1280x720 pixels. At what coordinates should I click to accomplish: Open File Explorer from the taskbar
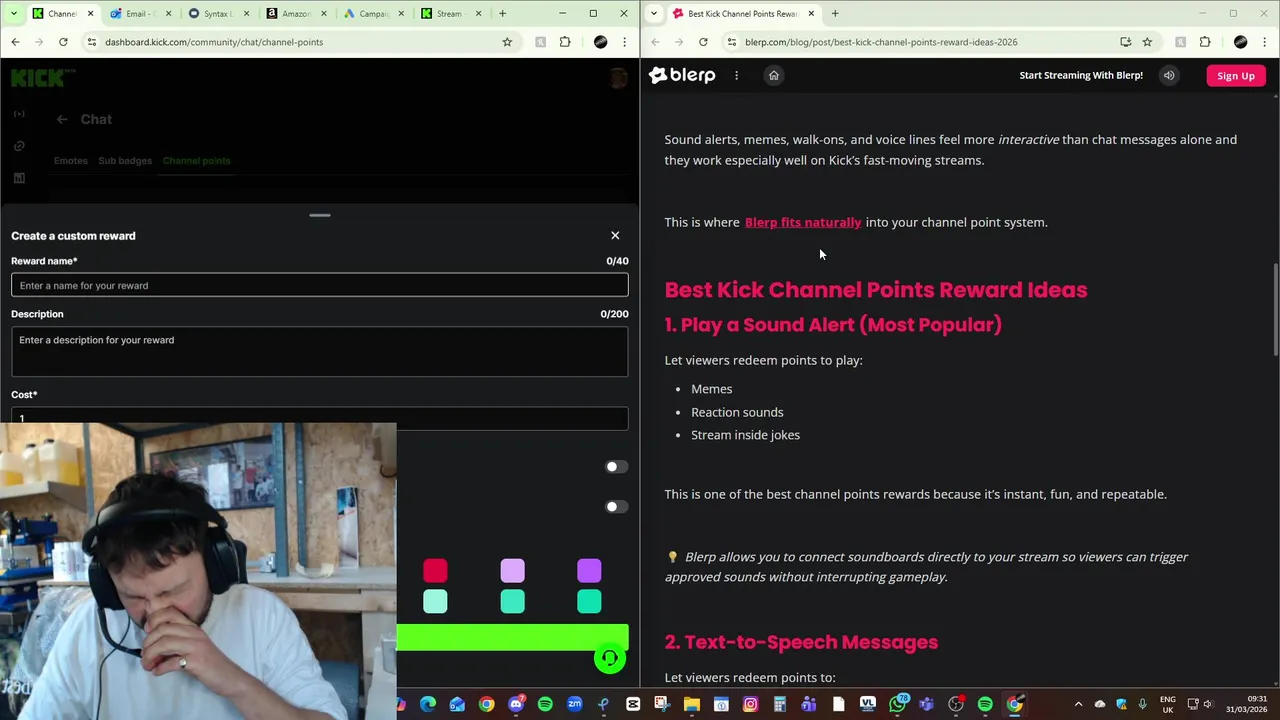tap(691, 705)
